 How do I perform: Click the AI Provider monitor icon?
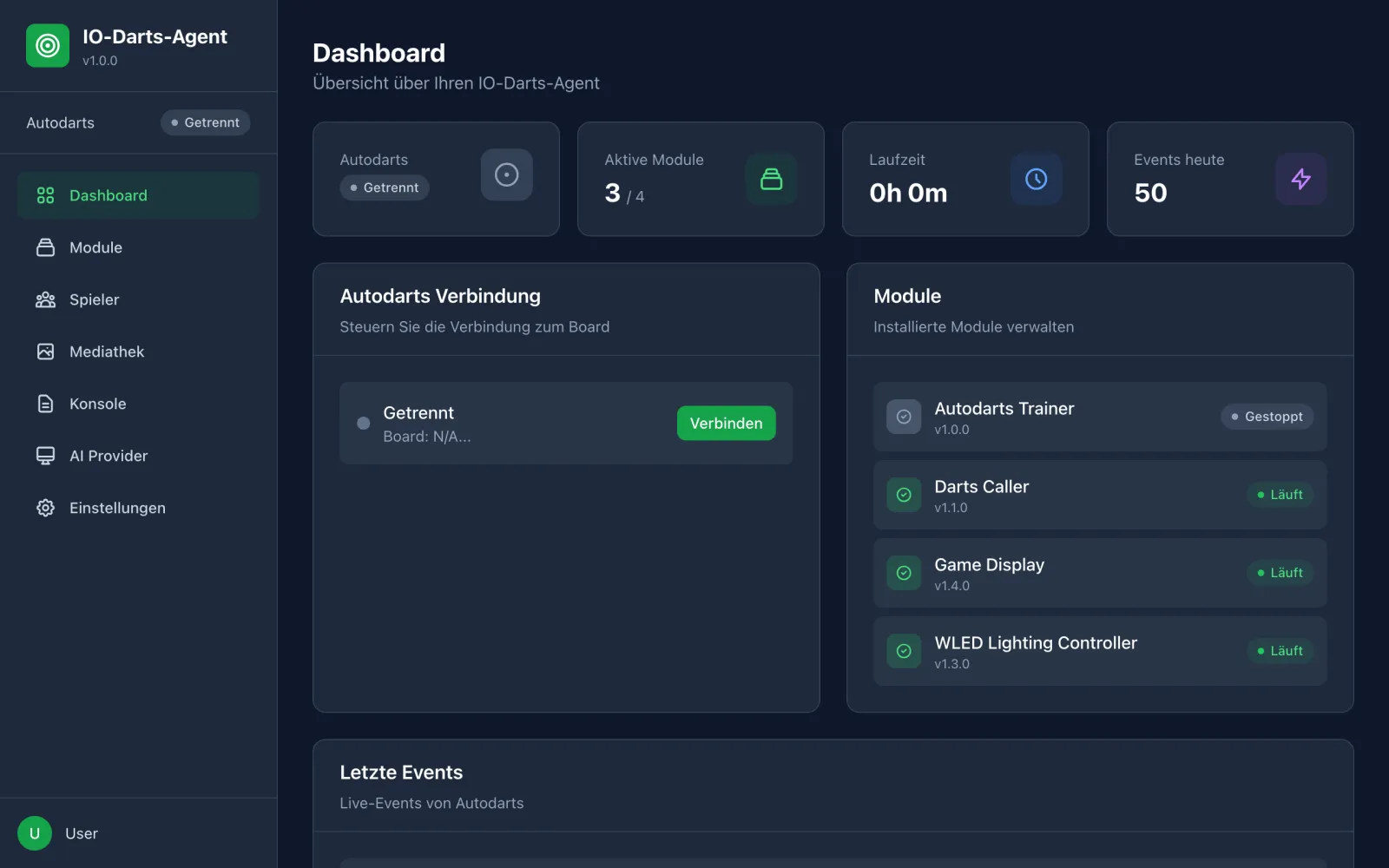tap(45, 456)
